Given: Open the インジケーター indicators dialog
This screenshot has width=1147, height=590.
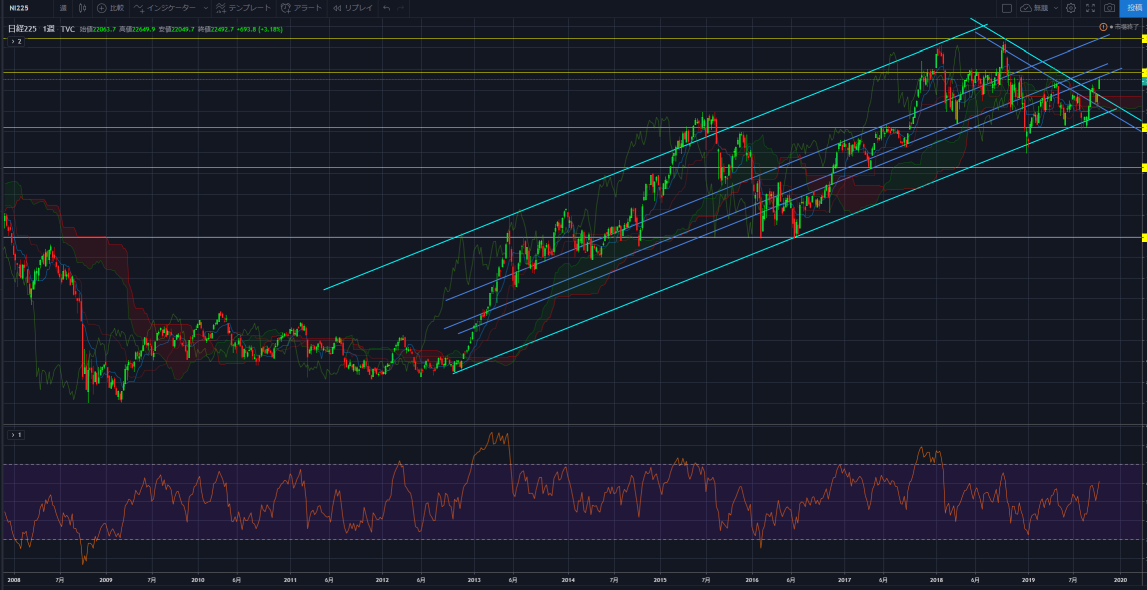Looking at the screenshot, I should pos(164,8).
